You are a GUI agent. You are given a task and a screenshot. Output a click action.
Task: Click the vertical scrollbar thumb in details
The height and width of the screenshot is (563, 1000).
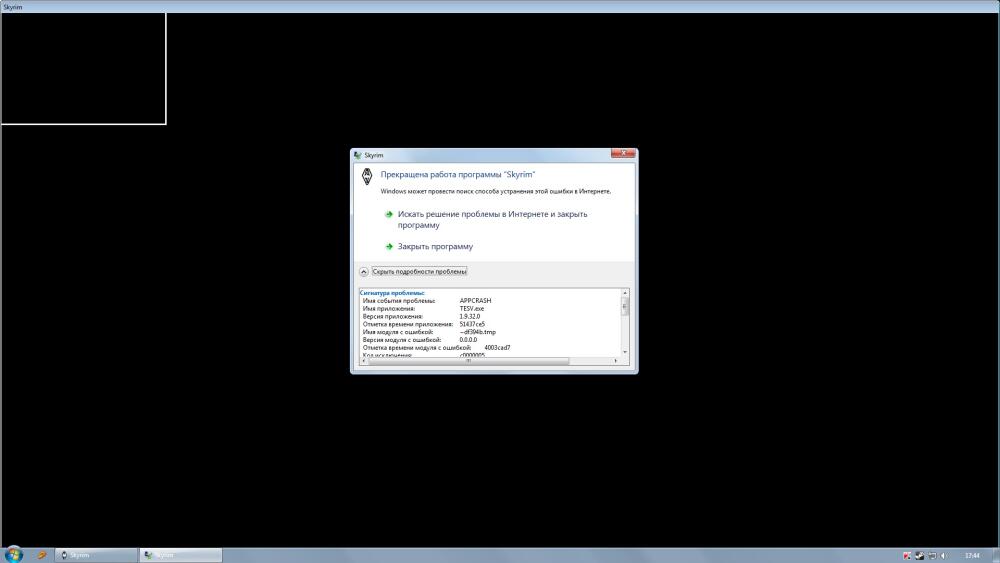click(625, 307)
